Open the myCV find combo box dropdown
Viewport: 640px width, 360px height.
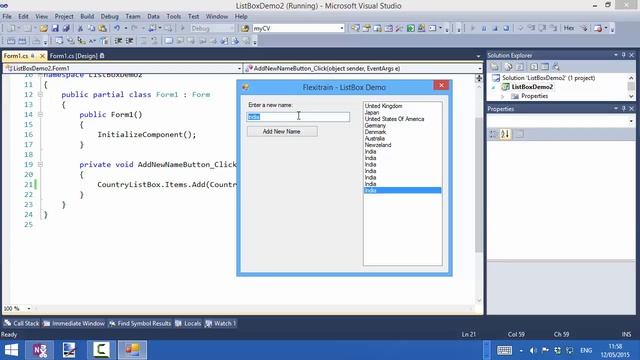point(342,28)
